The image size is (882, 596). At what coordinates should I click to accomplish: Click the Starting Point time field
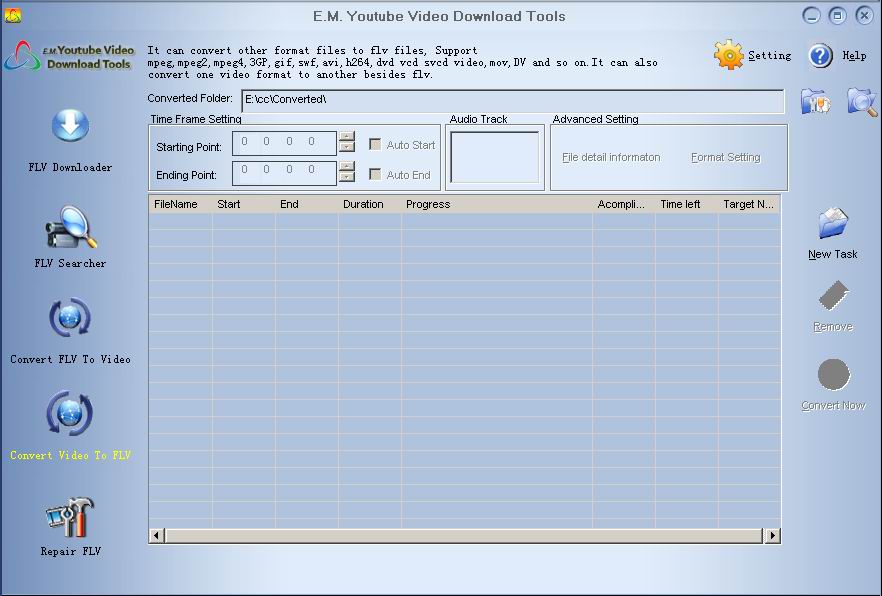285,143
